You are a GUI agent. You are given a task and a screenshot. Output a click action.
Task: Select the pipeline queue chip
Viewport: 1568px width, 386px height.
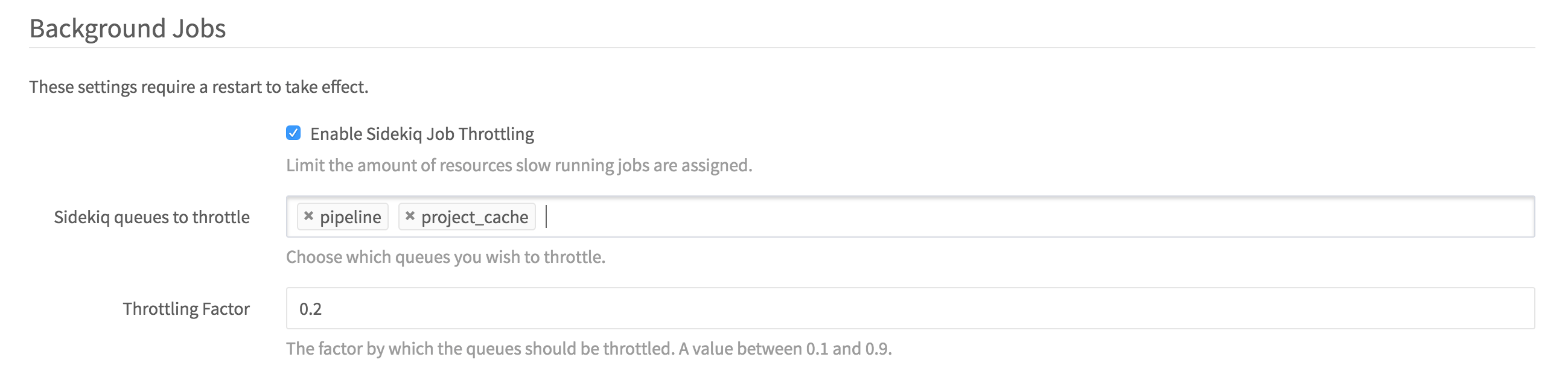(x=352, y=217)
